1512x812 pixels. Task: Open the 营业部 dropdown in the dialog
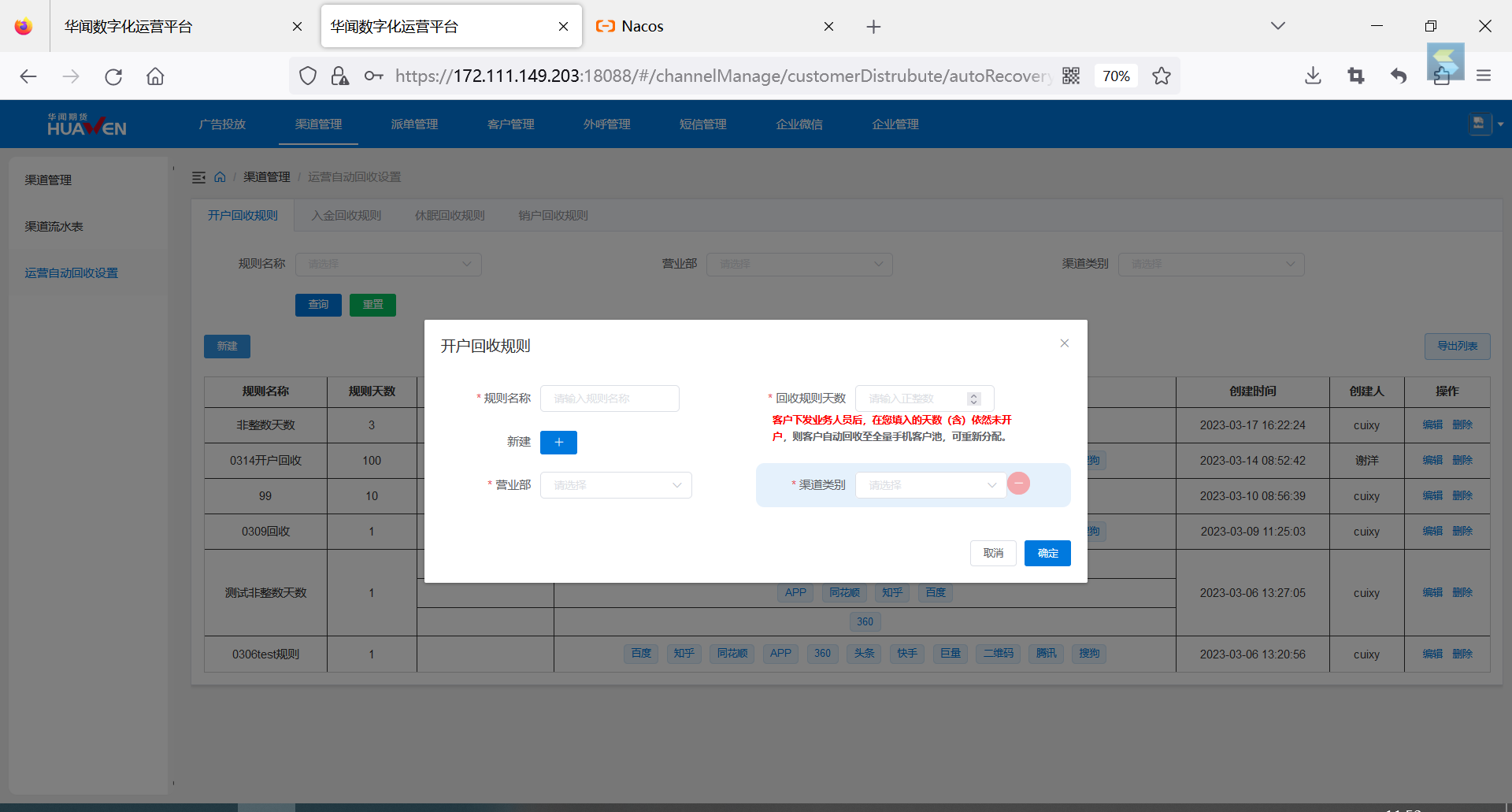coord(616,485)
